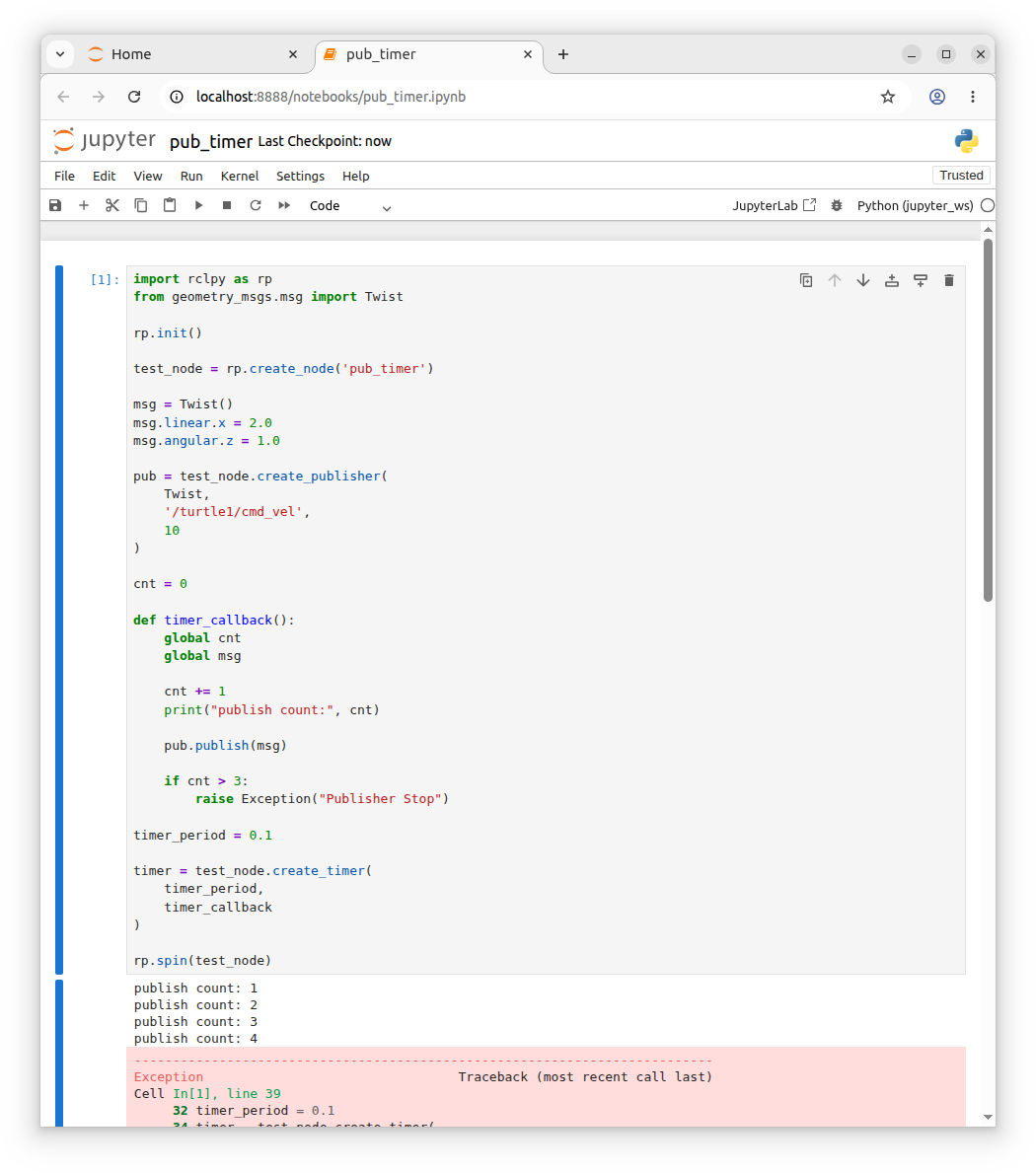
Task: Save notebook with the floppy disk icon
Action: 55,205
